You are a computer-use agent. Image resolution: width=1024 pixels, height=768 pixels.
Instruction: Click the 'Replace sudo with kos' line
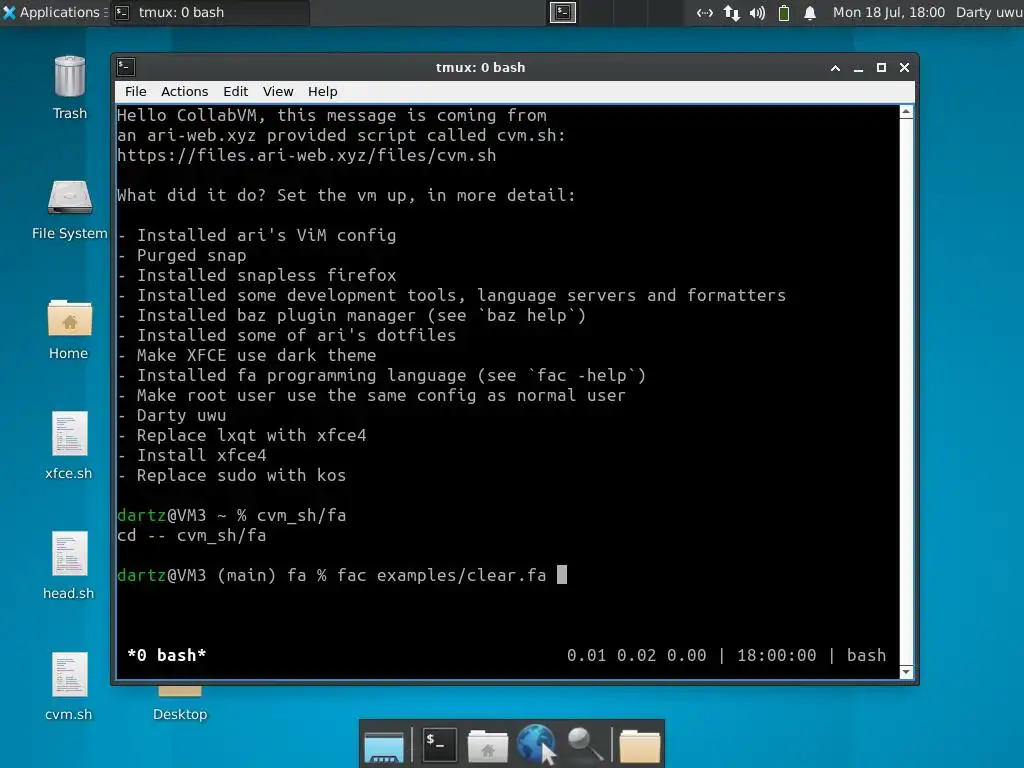click(232, 475)
